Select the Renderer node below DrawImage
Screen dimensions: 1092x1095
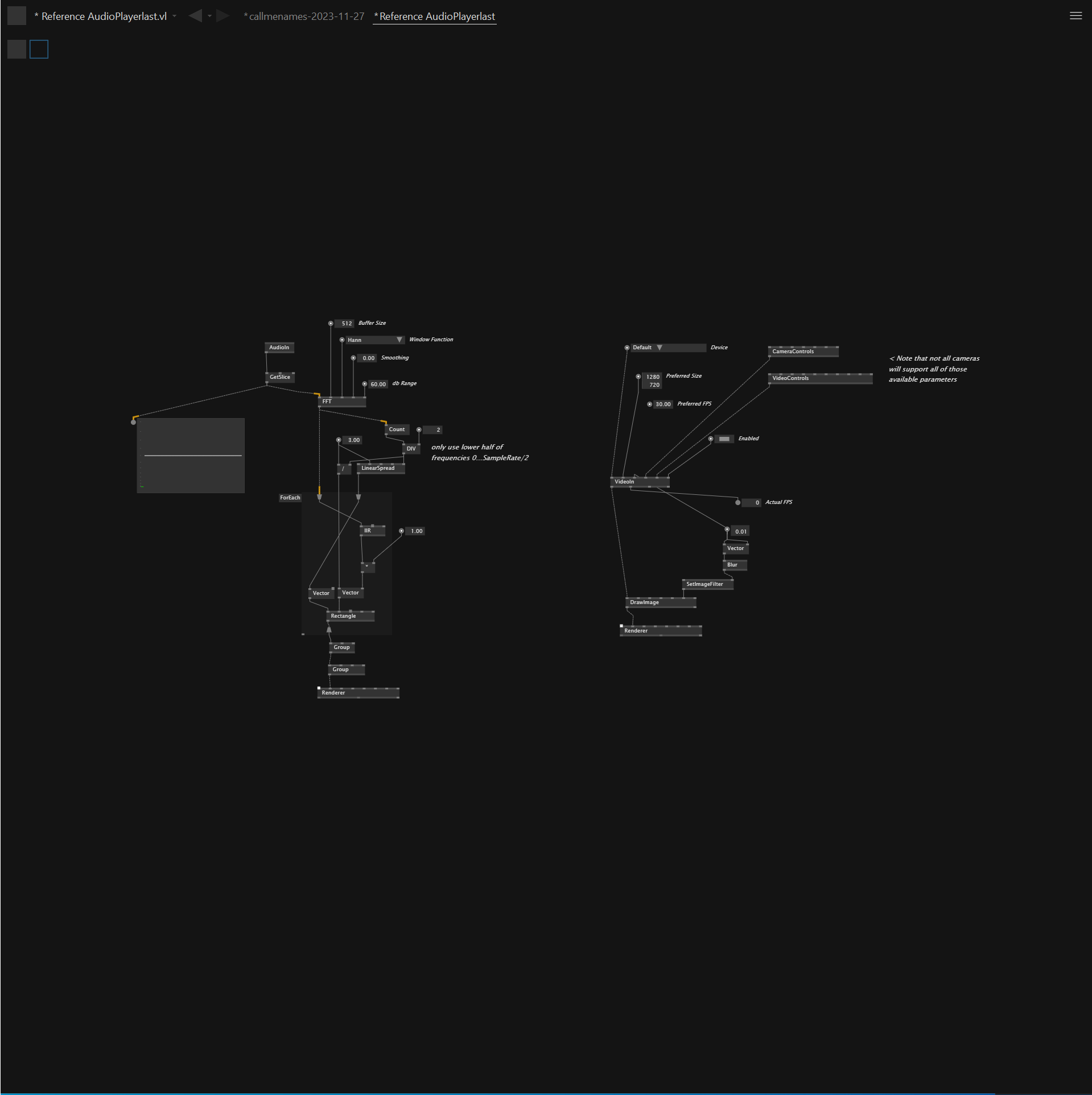point(661,631)
